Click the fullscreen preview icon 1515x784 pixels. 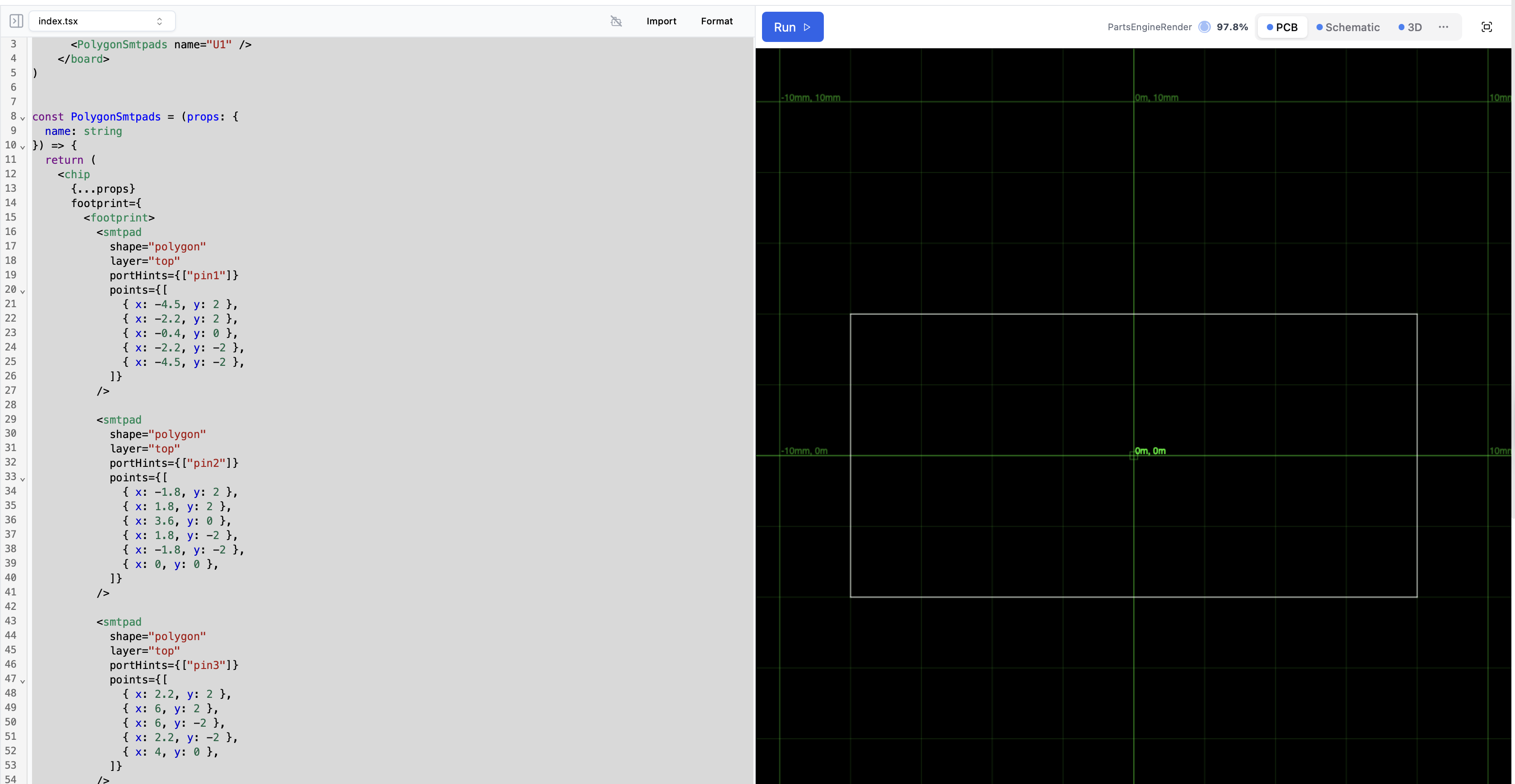point(1486,27)
